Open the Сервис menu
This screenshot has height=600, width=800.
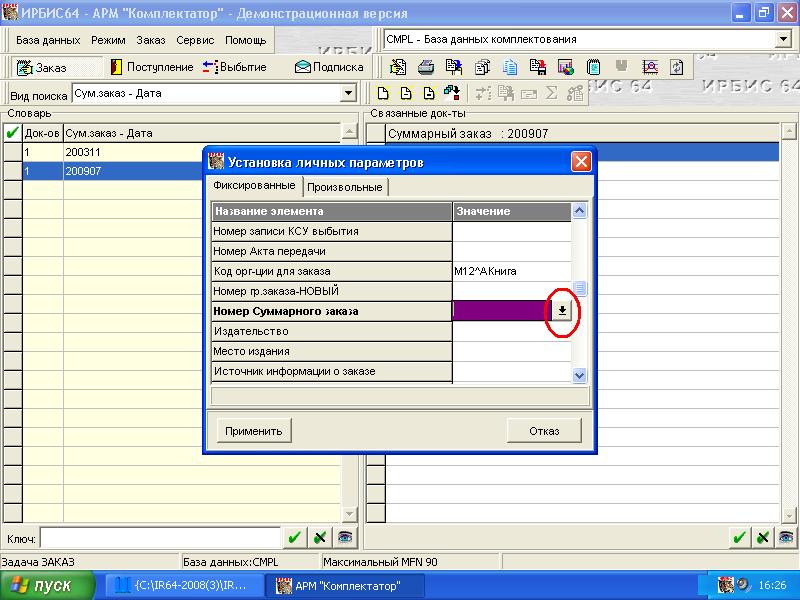[x=195, y=40]
